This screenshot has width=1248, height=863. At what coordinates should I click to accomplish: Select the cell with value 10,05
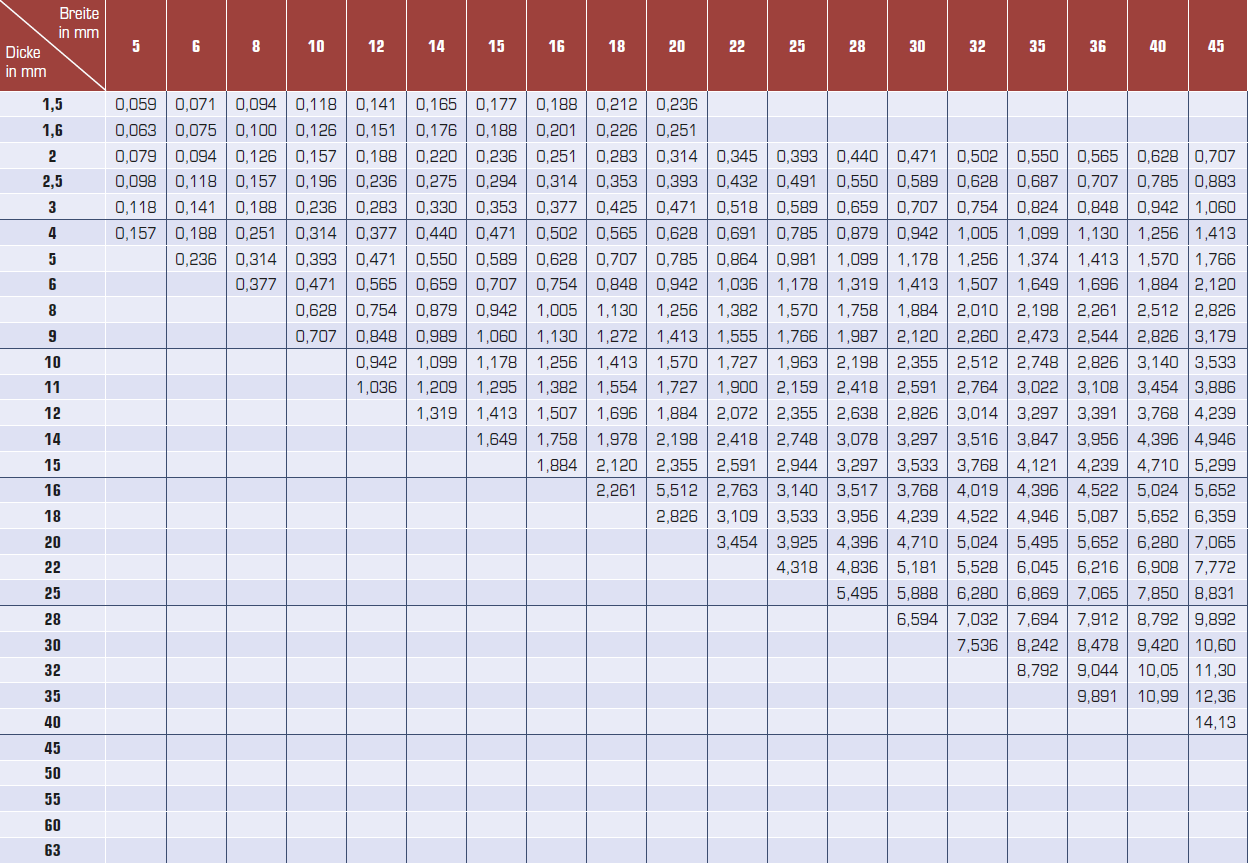point(1157,670)
